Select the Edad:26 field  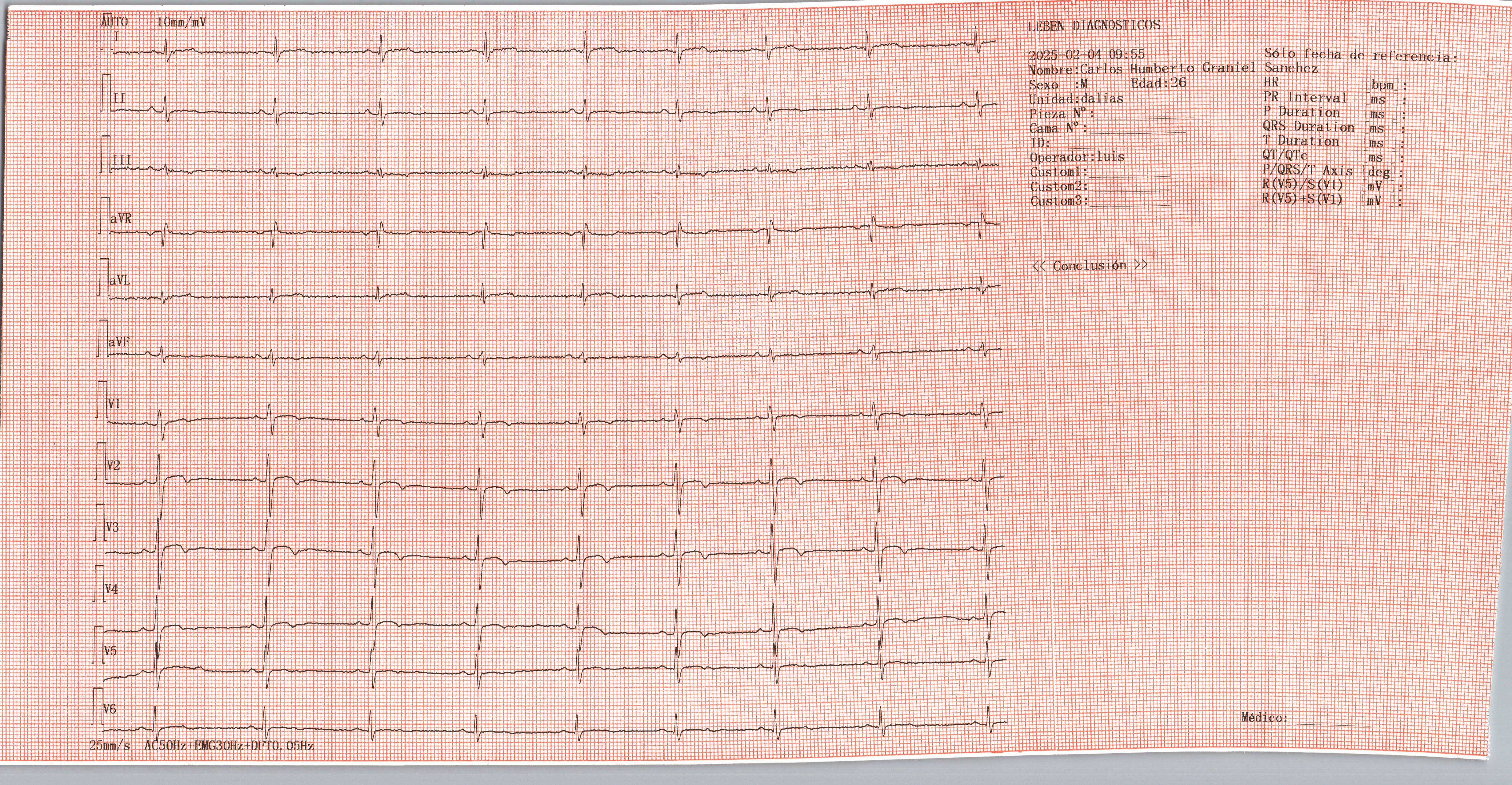coord(1159,83)
